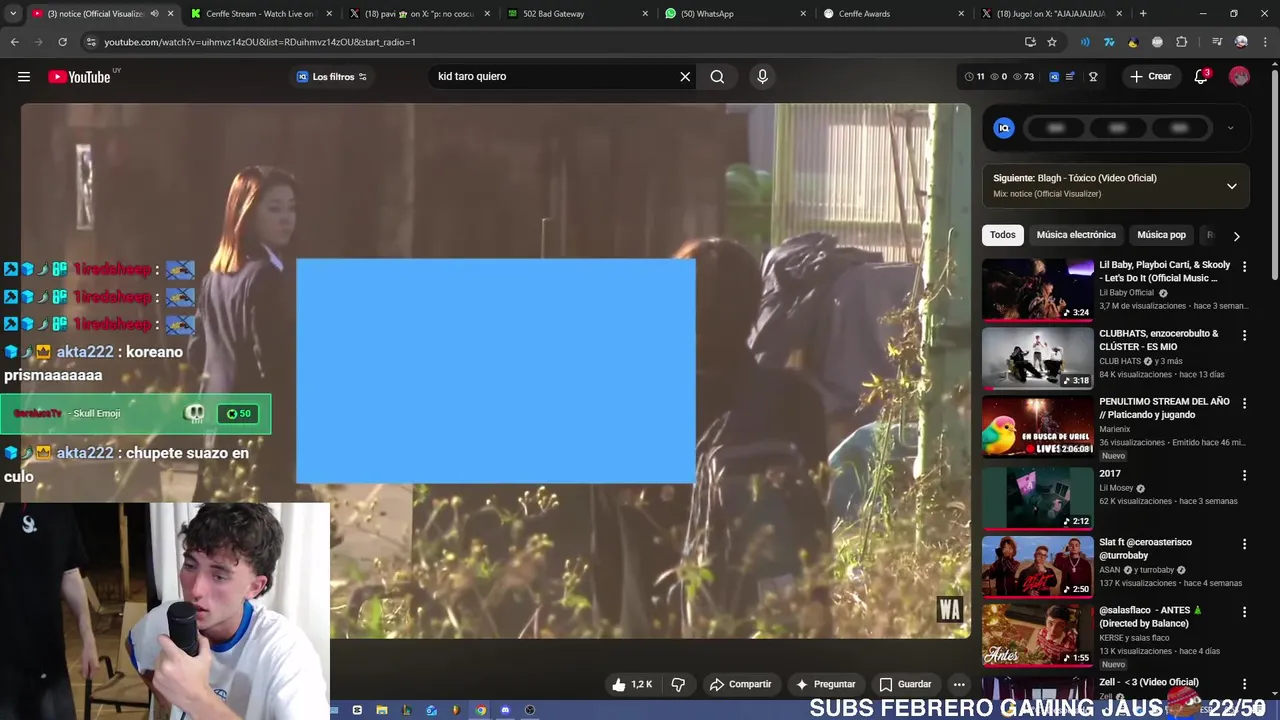Open File Explorer folder in the taskbar
The image size is (1280, 720).
[x=382, y=710]
